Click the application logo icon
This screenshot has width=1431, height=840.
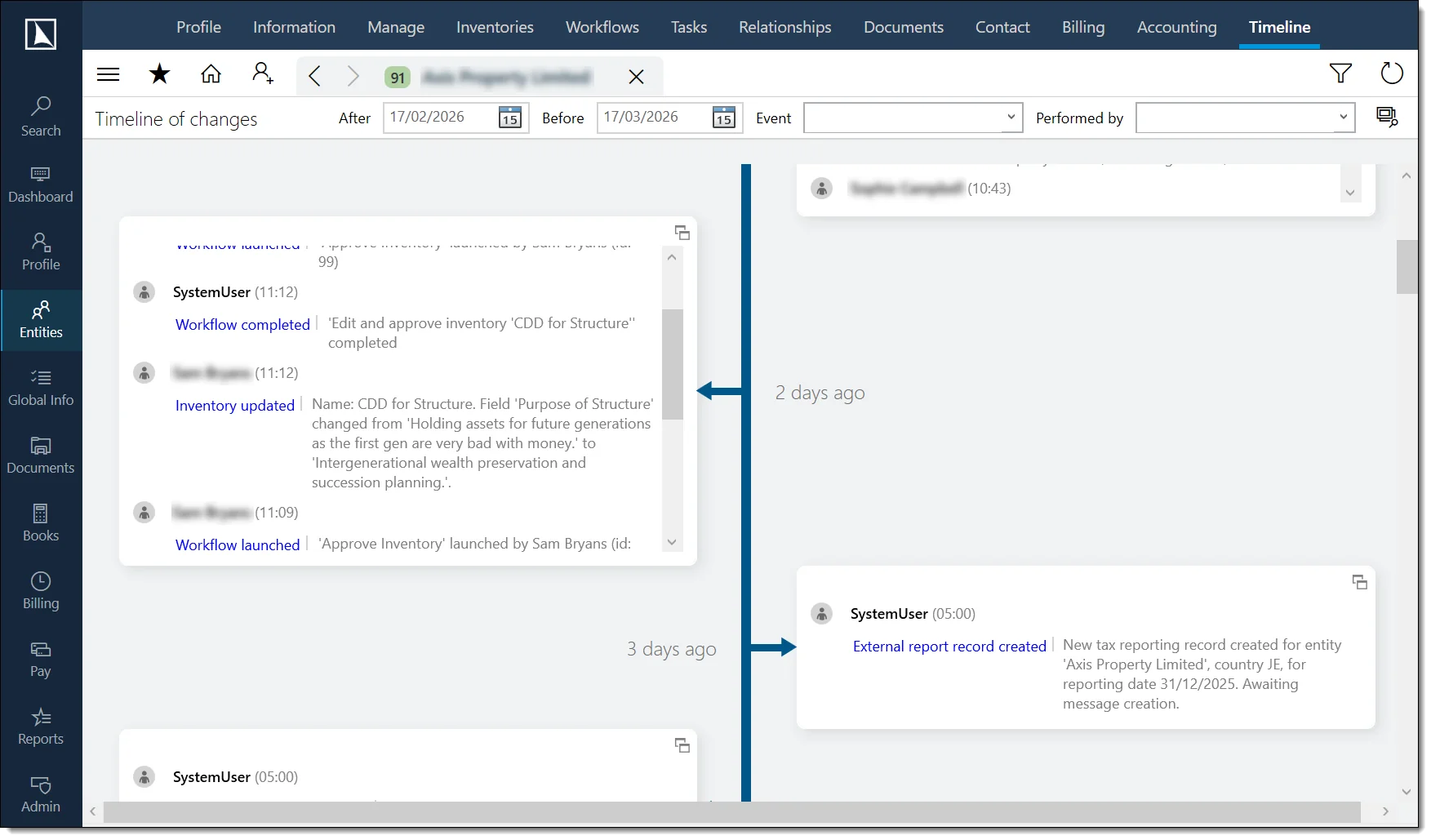point(41,33)
